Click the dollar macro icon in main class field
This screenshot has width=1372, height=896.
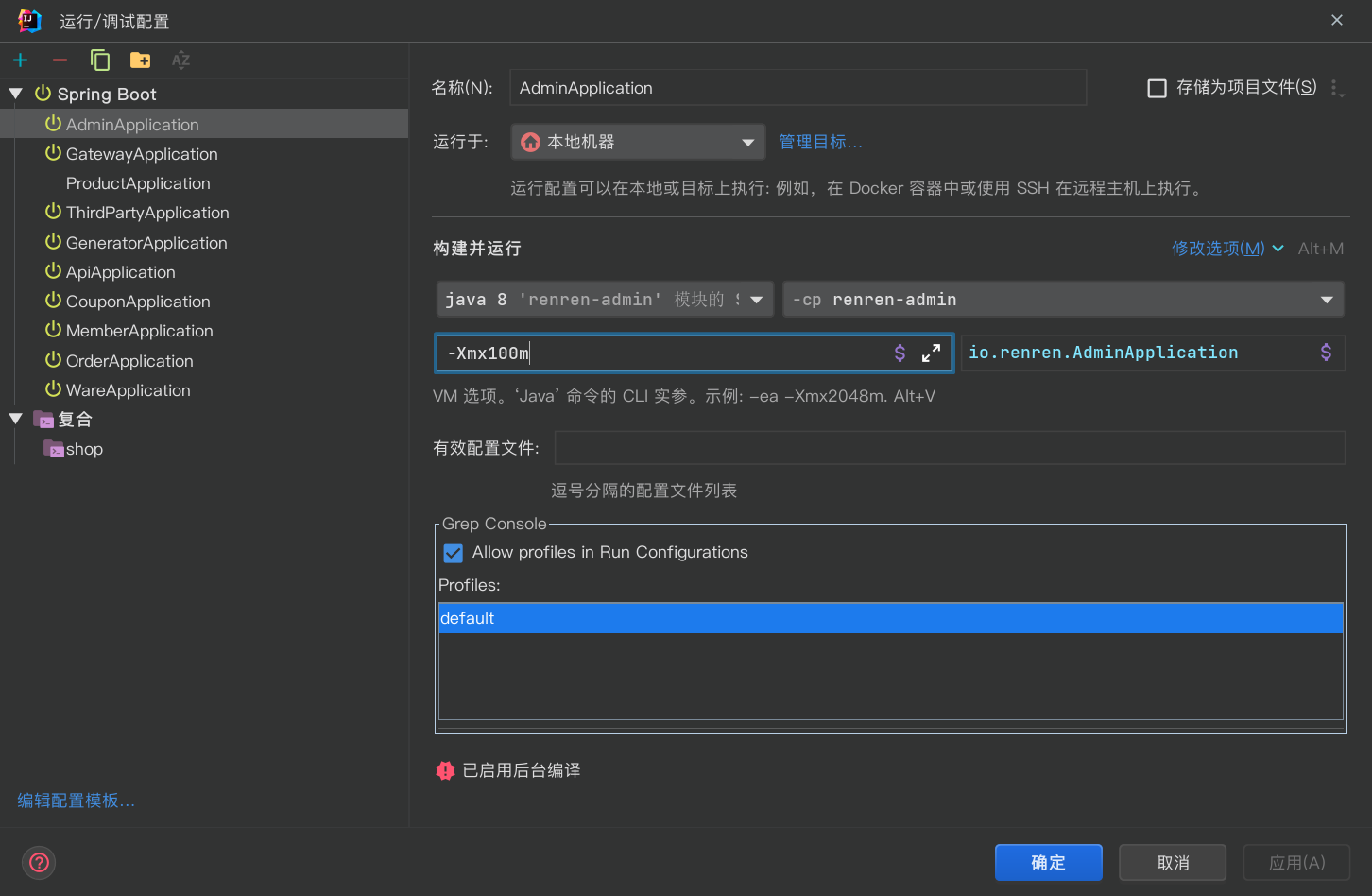click(x=1326, y=353)
